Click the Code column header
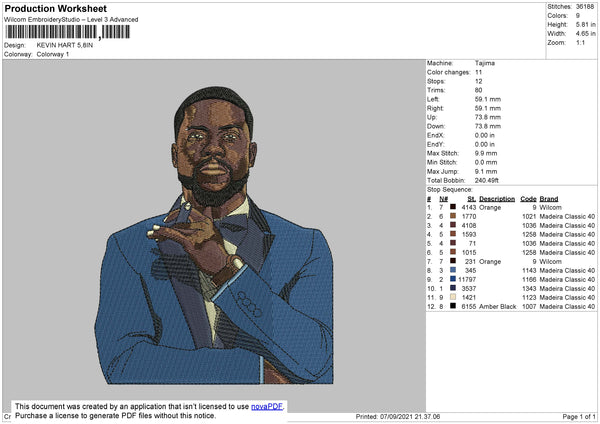This screenshot has width=600, height=424. tap(528, 199)
